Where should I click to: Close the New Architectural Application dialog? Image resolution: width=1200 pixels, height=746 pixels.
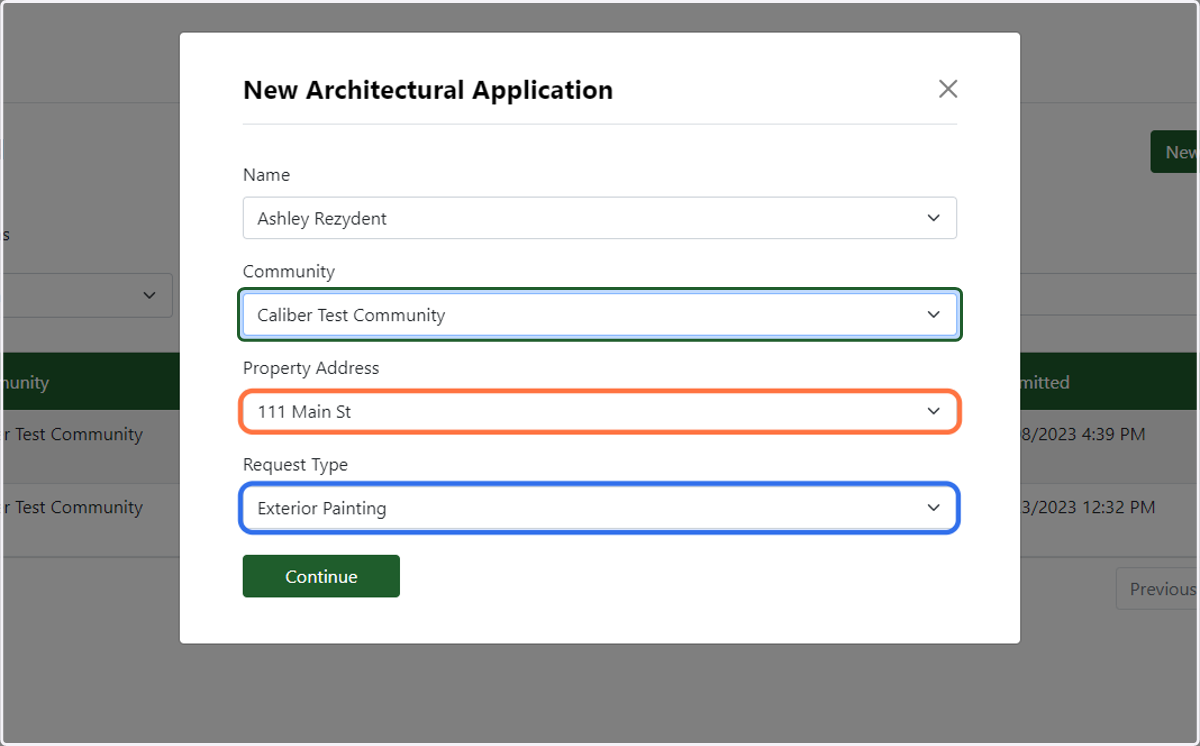coord(948,89)
